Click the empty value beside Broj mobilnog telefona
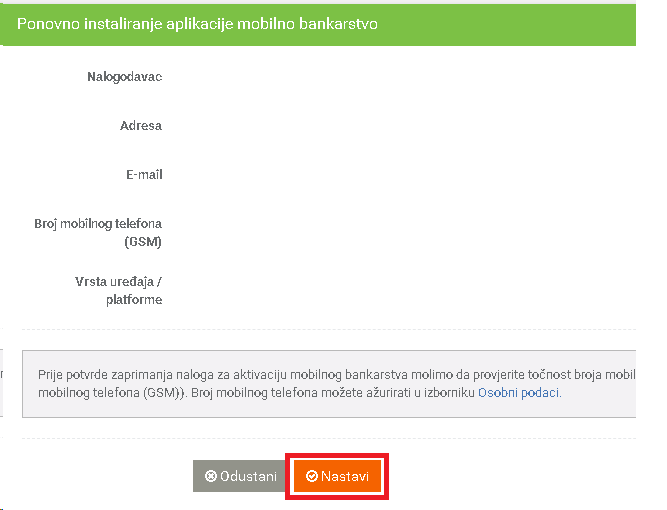 402,233
